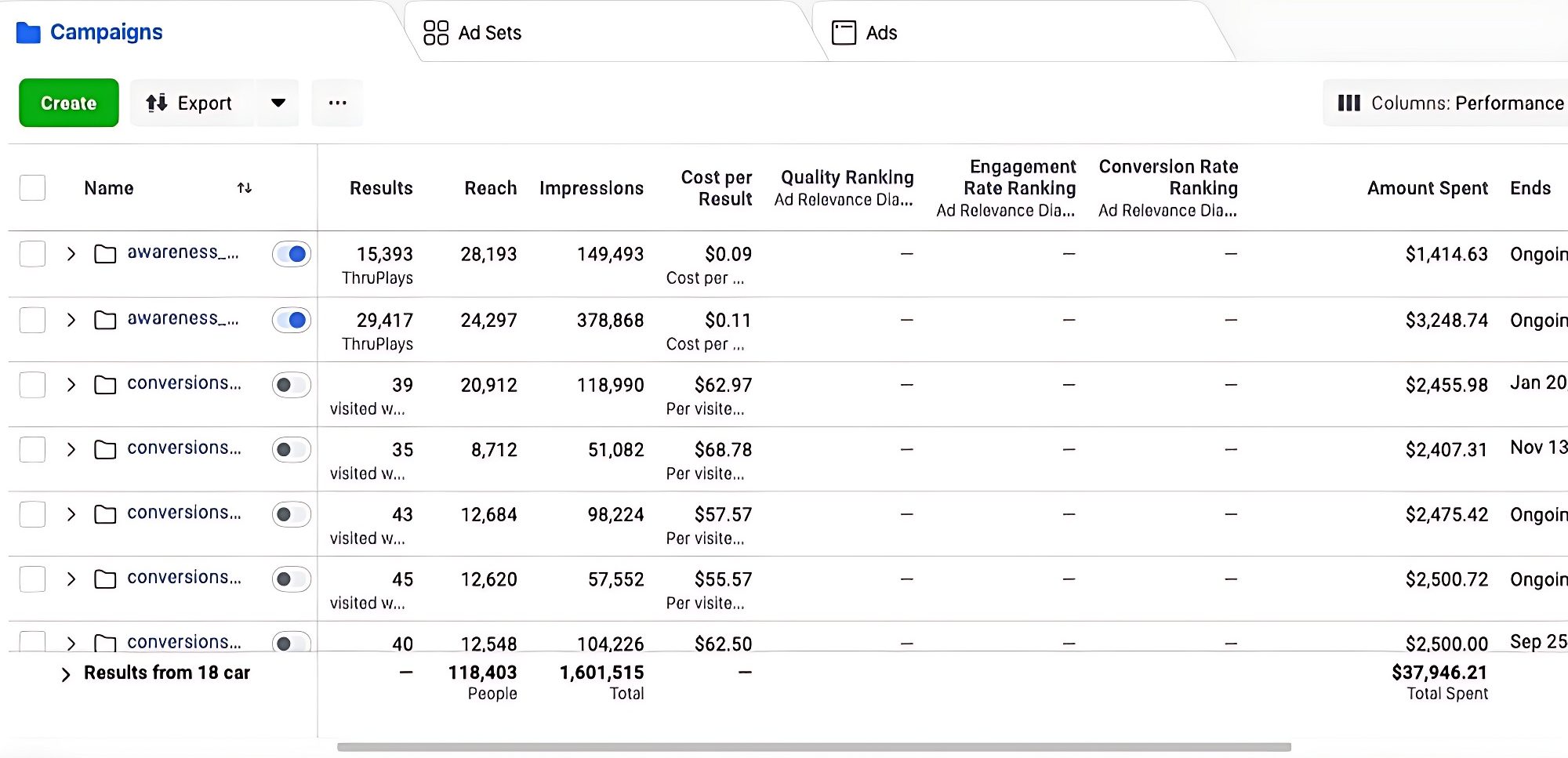Click the Export arrows icon
This screenshot has height=758, width=1568.
pos(157,103)
